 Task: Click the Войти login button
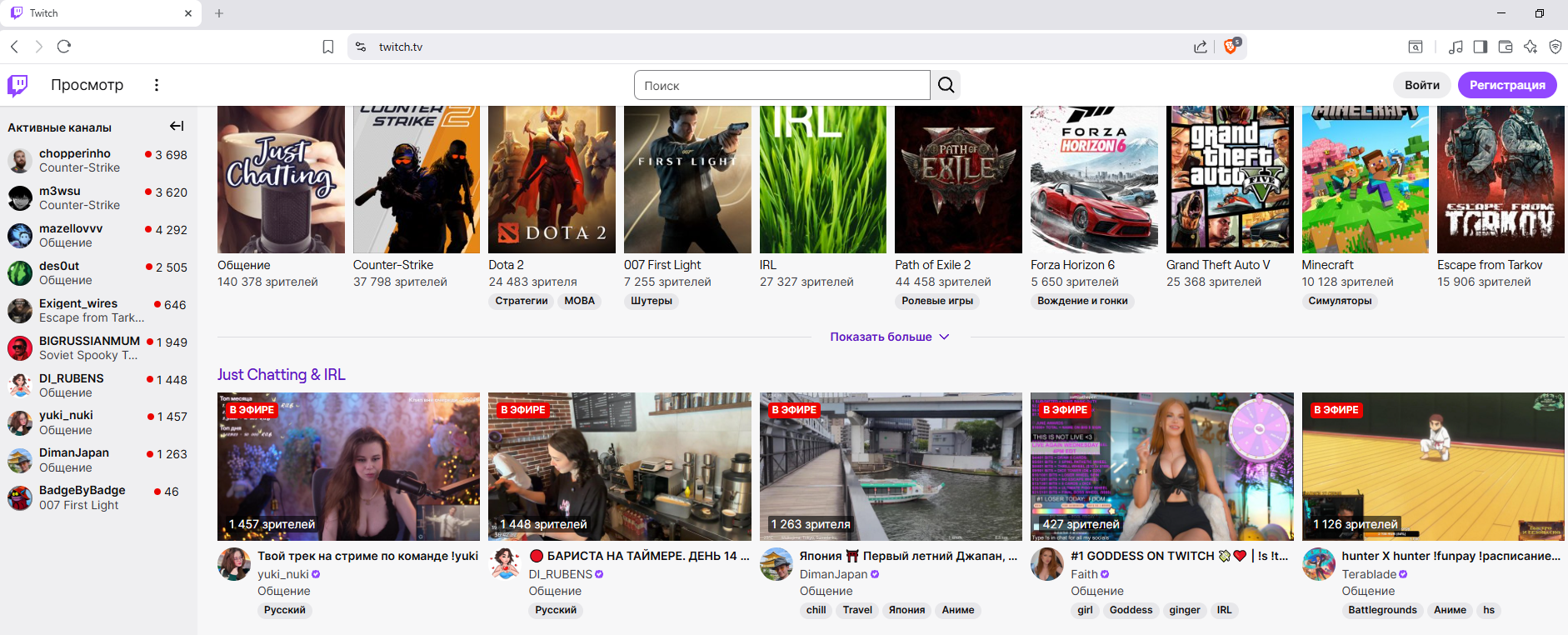1422,85
